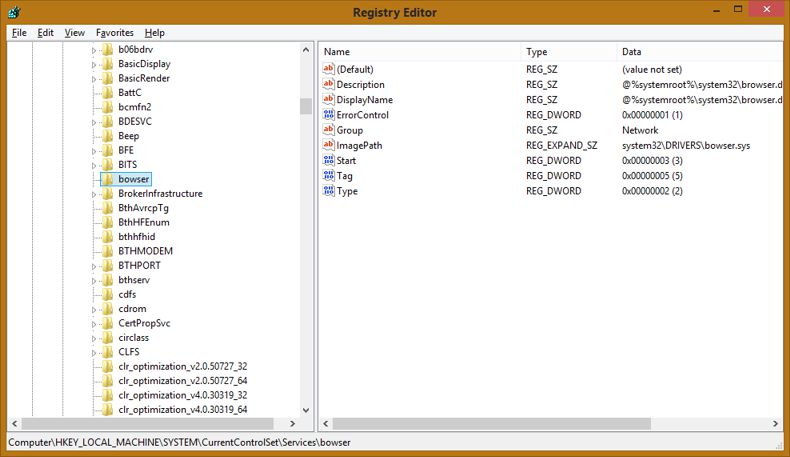Screen dimensions: 790x457
Task: Click the BTHMODEM folder icon
Action: click(x=107, y=251)
